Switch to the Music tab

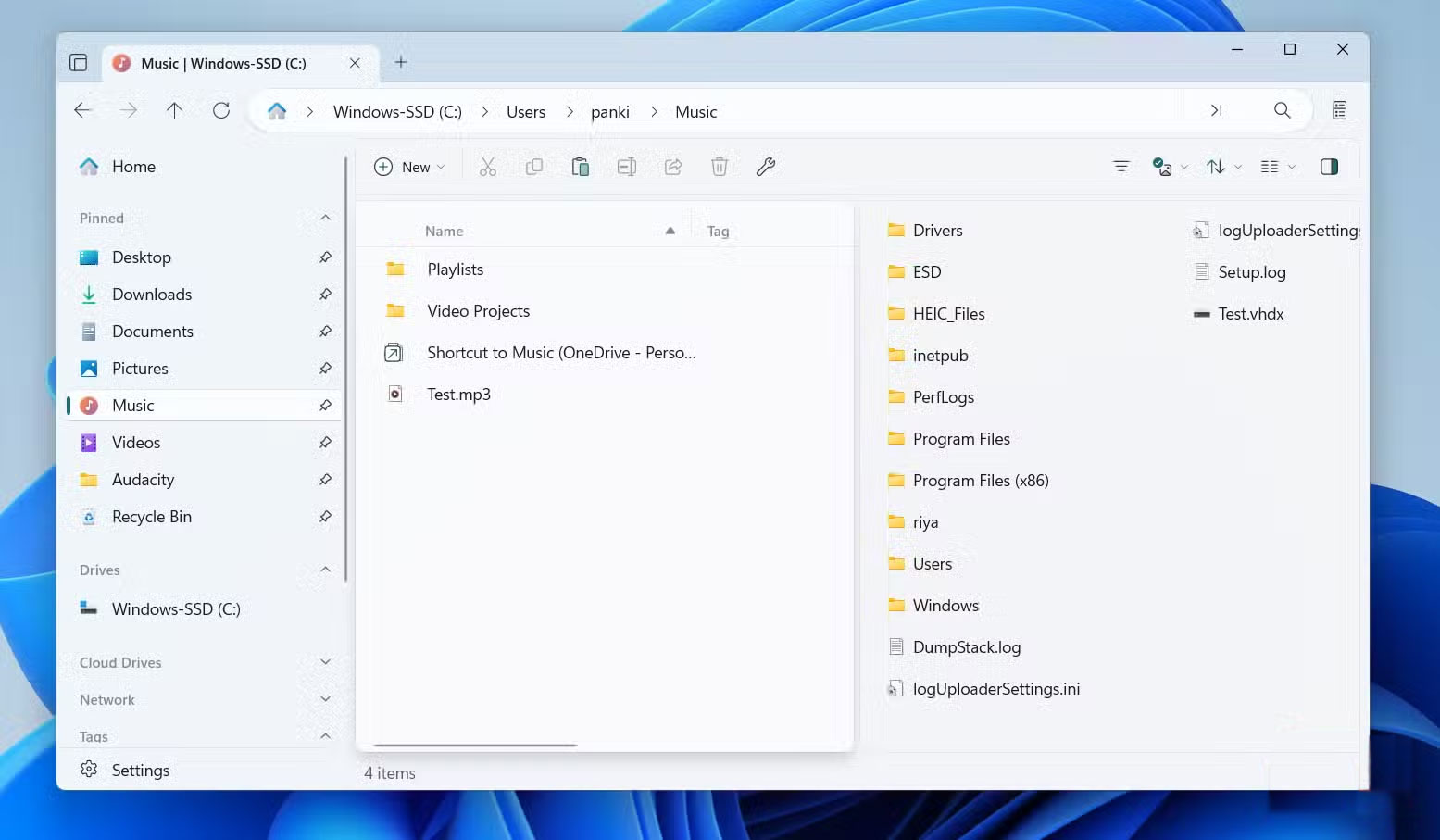tap(222, 63)
